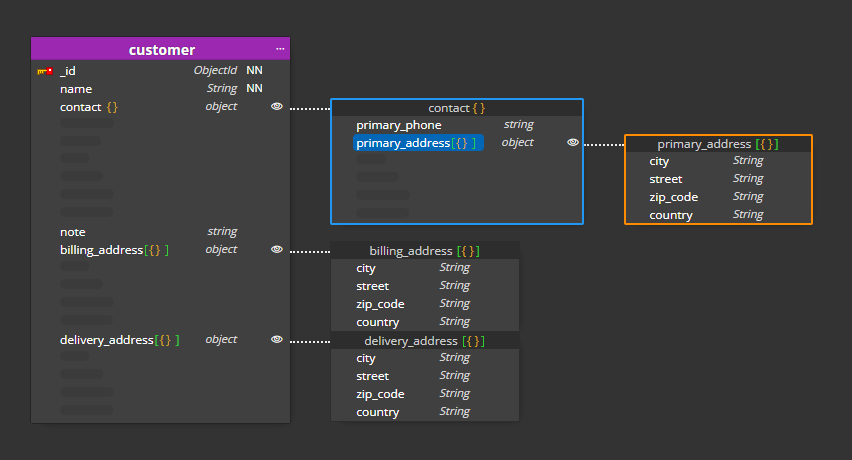Select the _id field row
This screenshot has height=460, width=852.
(x=160, y=71)
